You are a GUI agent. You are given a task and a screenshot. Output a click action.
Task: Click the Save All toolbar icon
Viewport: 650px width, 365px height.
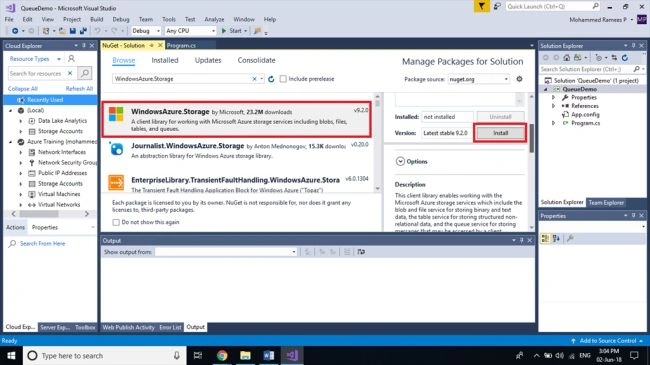[x=83, y=31]
